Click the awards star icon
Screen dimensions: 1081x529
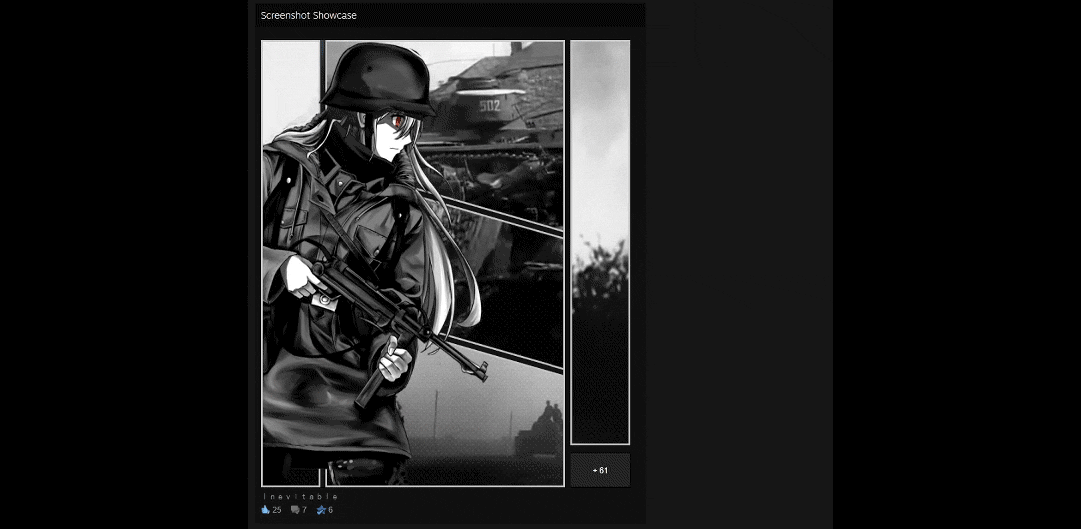[321, 510]
